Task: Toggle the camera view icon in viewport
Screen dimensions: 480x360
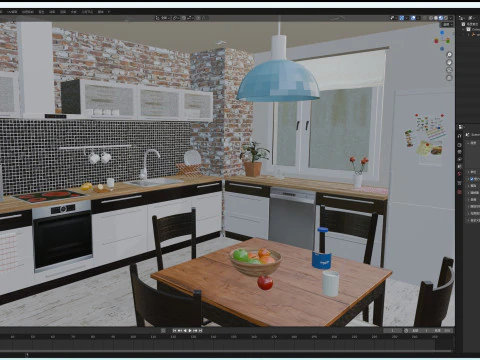Action: [x=449, y=70]
